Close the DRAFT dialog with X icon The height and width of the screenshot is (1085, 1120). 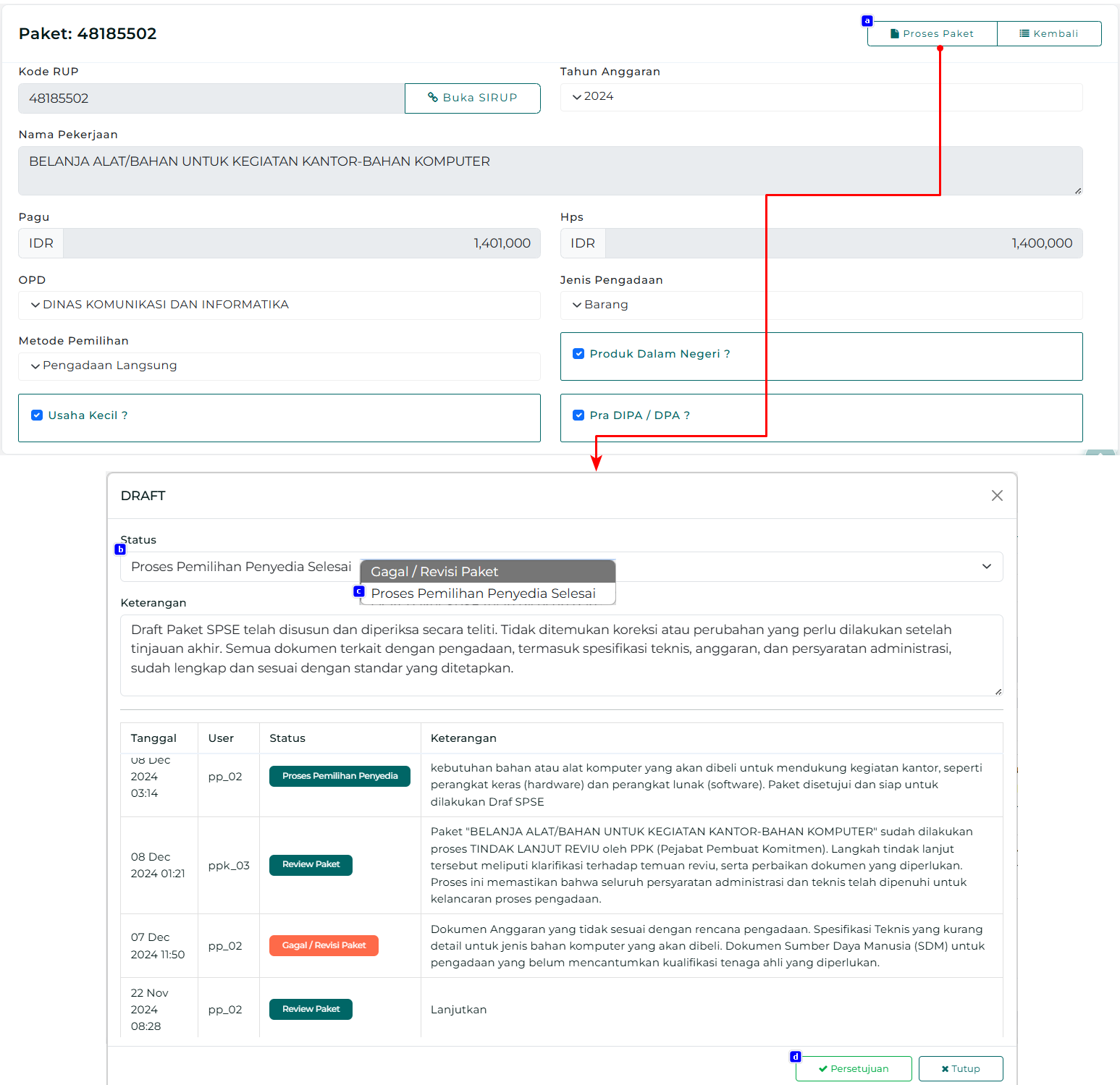click(x=997, y=496)
